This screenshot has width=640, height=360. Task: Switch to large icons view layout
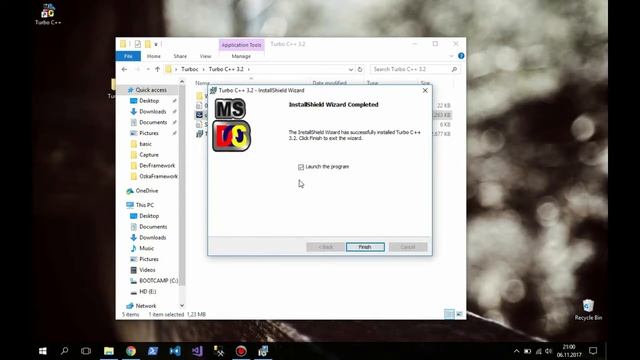459,314
